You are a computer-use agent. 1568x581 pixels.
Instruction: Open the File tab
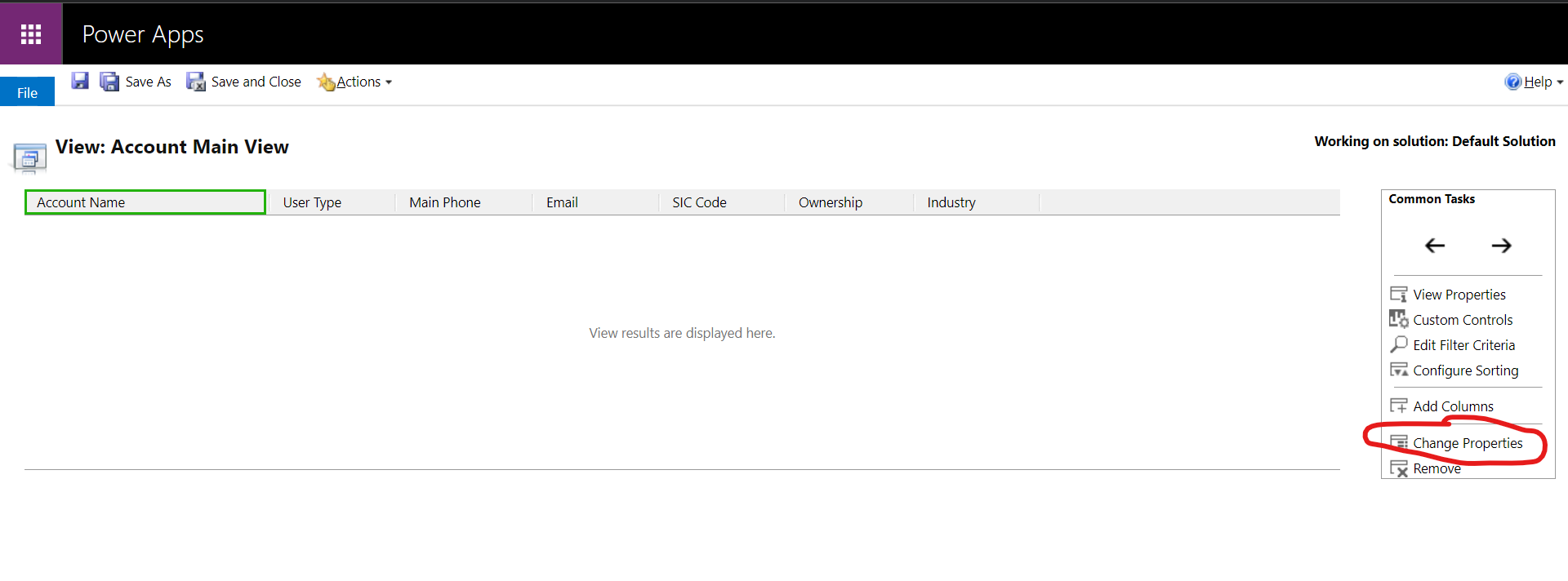click(27, 92)
